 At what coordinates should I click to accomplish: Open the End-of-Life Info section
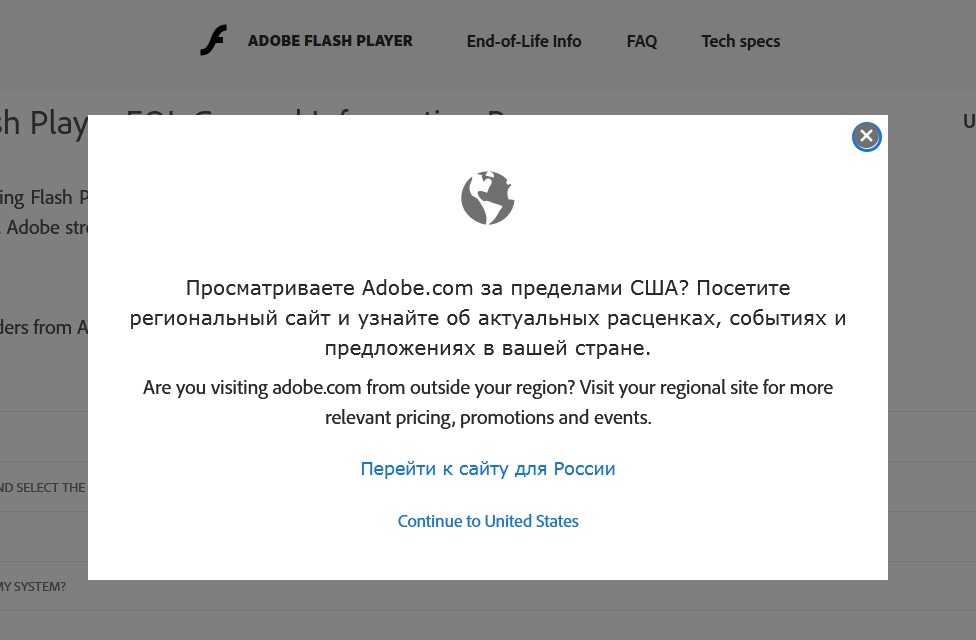[524, 41]
